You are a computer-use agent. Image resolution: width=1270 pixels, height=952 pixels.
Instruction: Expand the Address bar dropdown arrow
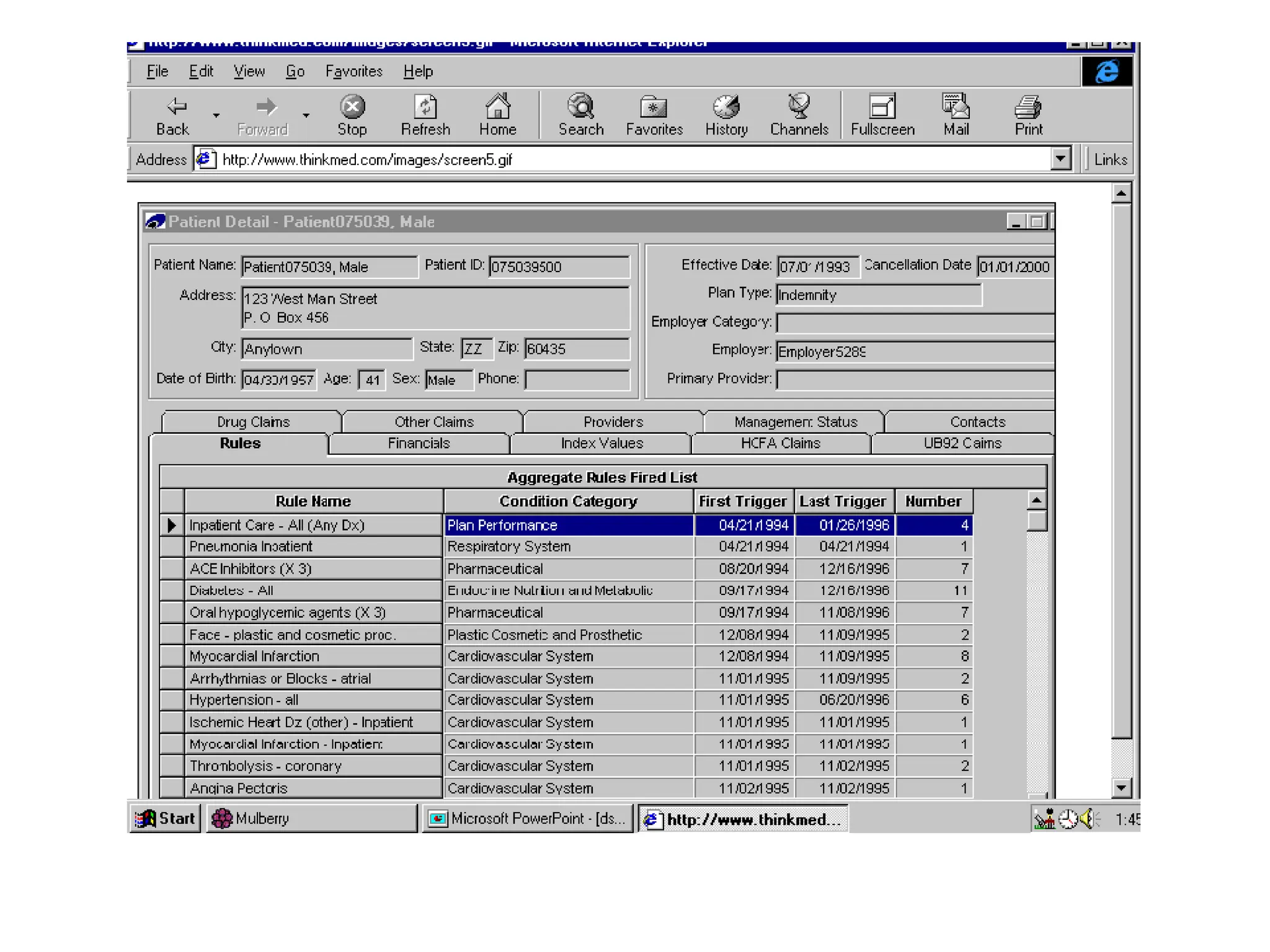[x=1060, y=159]
